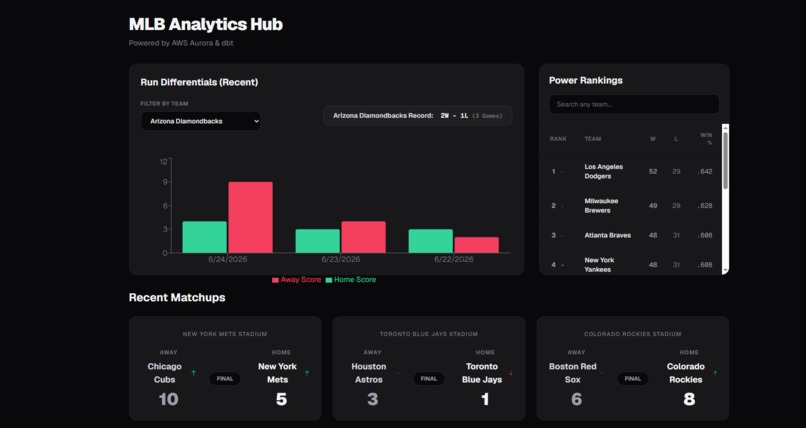The width and height of the screenshot is (806, 428).
Task: Click the Boston Red Sox team name
Action: [573, 373]
